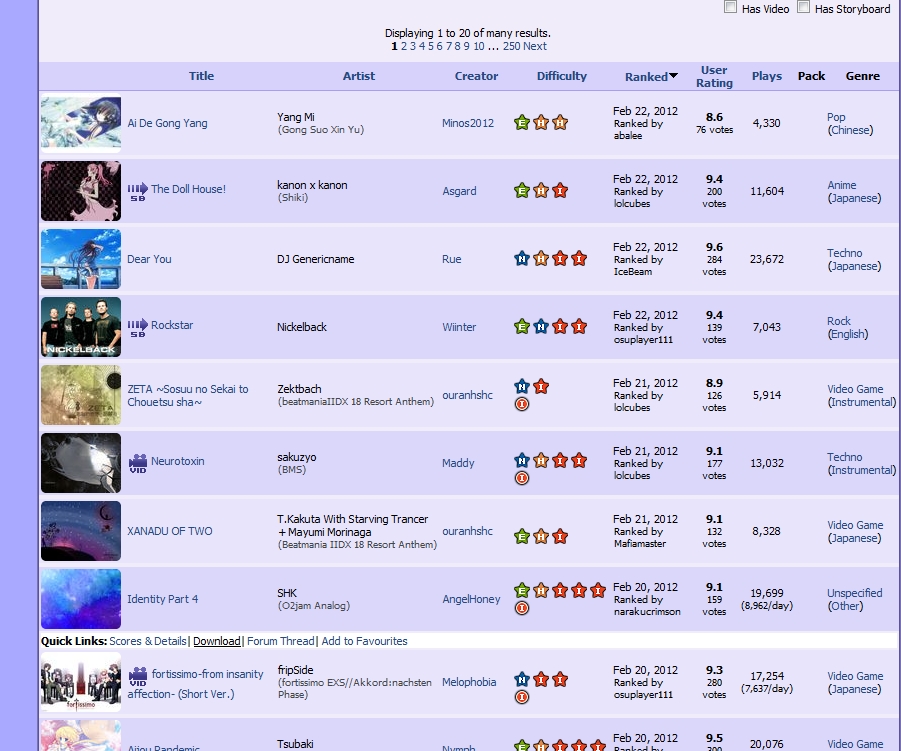Click the green Easy star for Ai De Gong Yang
Screen dimensions: 901x751
(521, 123)
